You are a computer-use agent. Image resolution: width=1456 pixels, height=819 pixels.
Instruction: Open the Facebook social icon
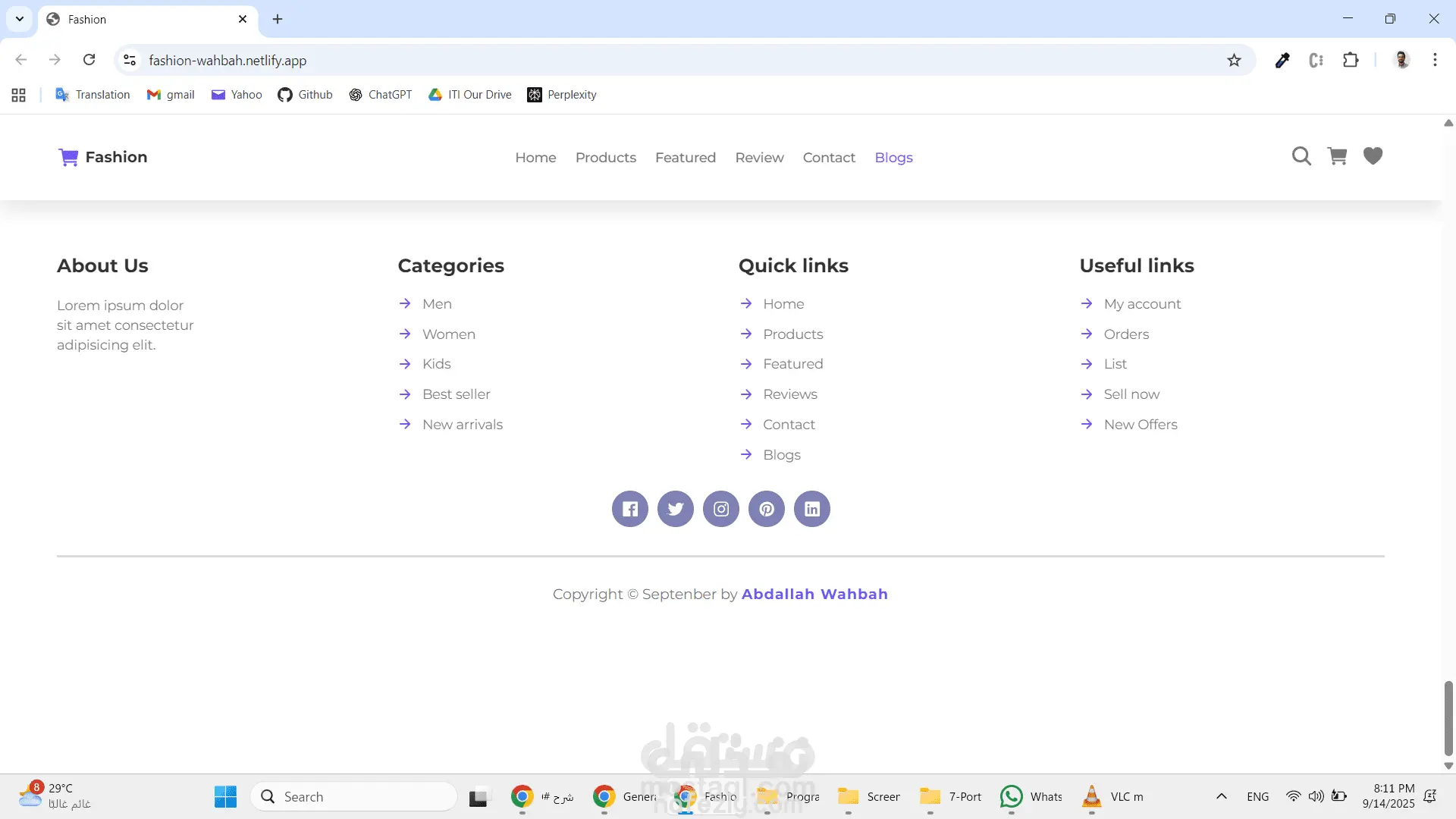tap(629, 509)
